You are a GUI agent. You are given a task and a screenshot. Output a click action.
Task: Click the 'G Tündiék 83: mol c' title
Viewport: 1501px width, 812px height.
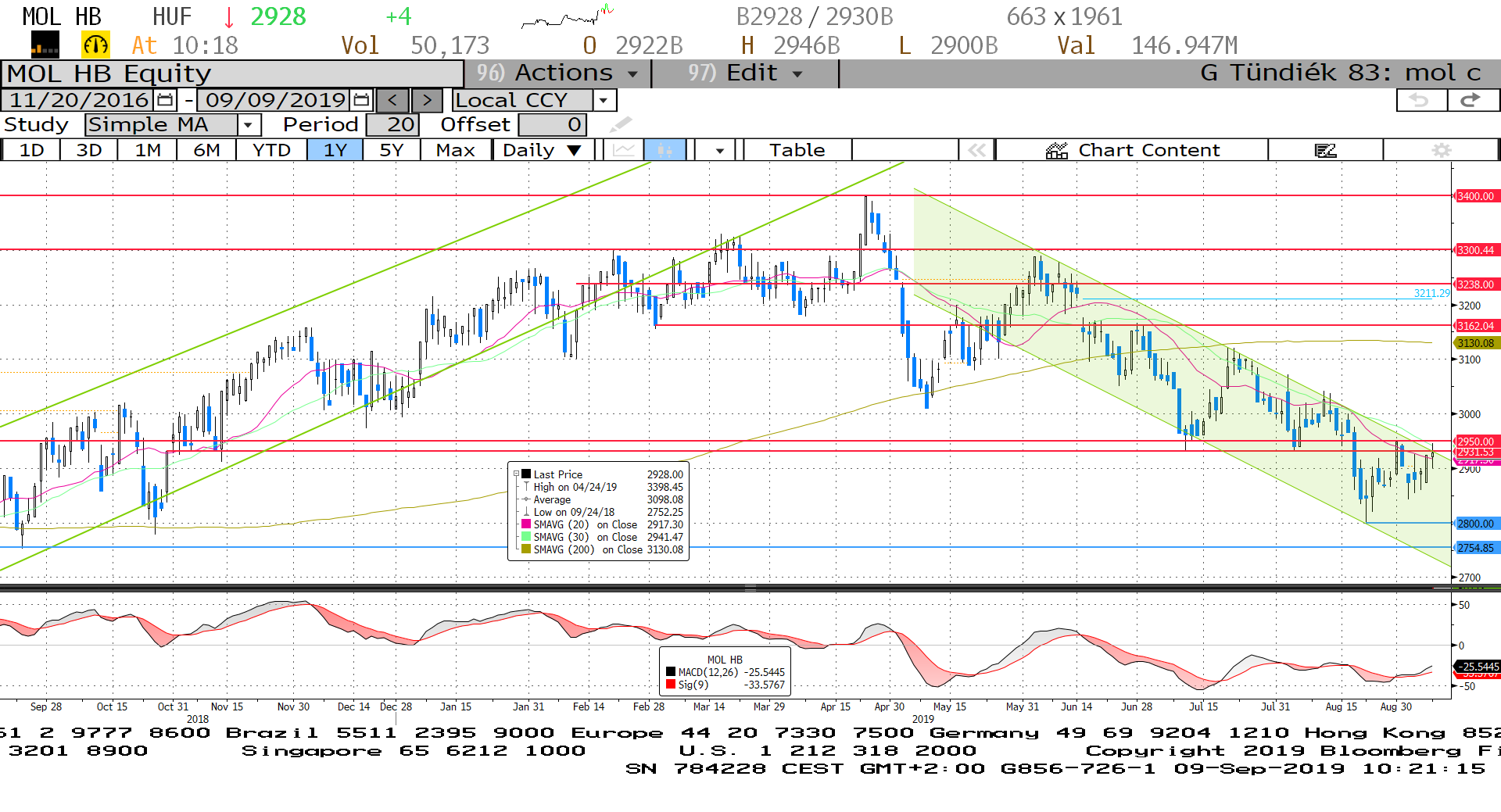[1340, 73]
